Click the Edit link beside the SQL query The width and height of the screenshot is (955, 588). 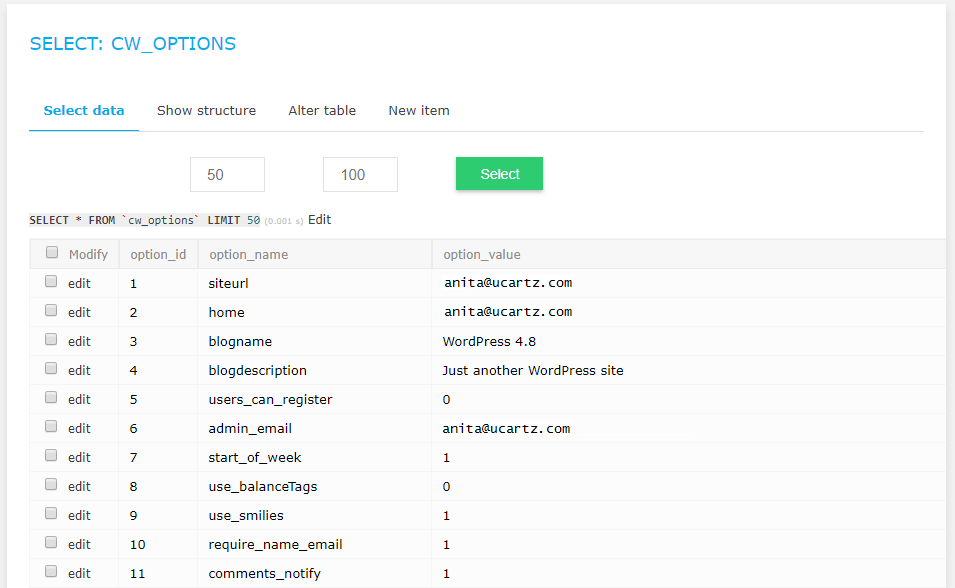320,220
